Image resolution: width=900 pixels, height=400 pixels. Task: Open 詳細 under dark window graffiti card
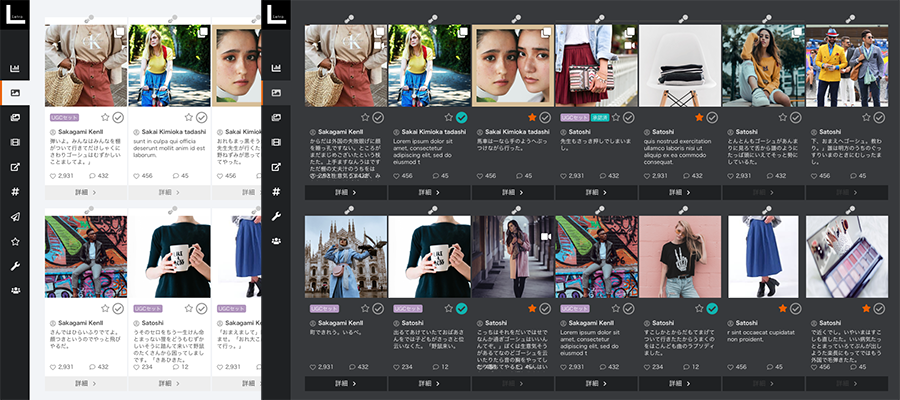tap(596, 383)
